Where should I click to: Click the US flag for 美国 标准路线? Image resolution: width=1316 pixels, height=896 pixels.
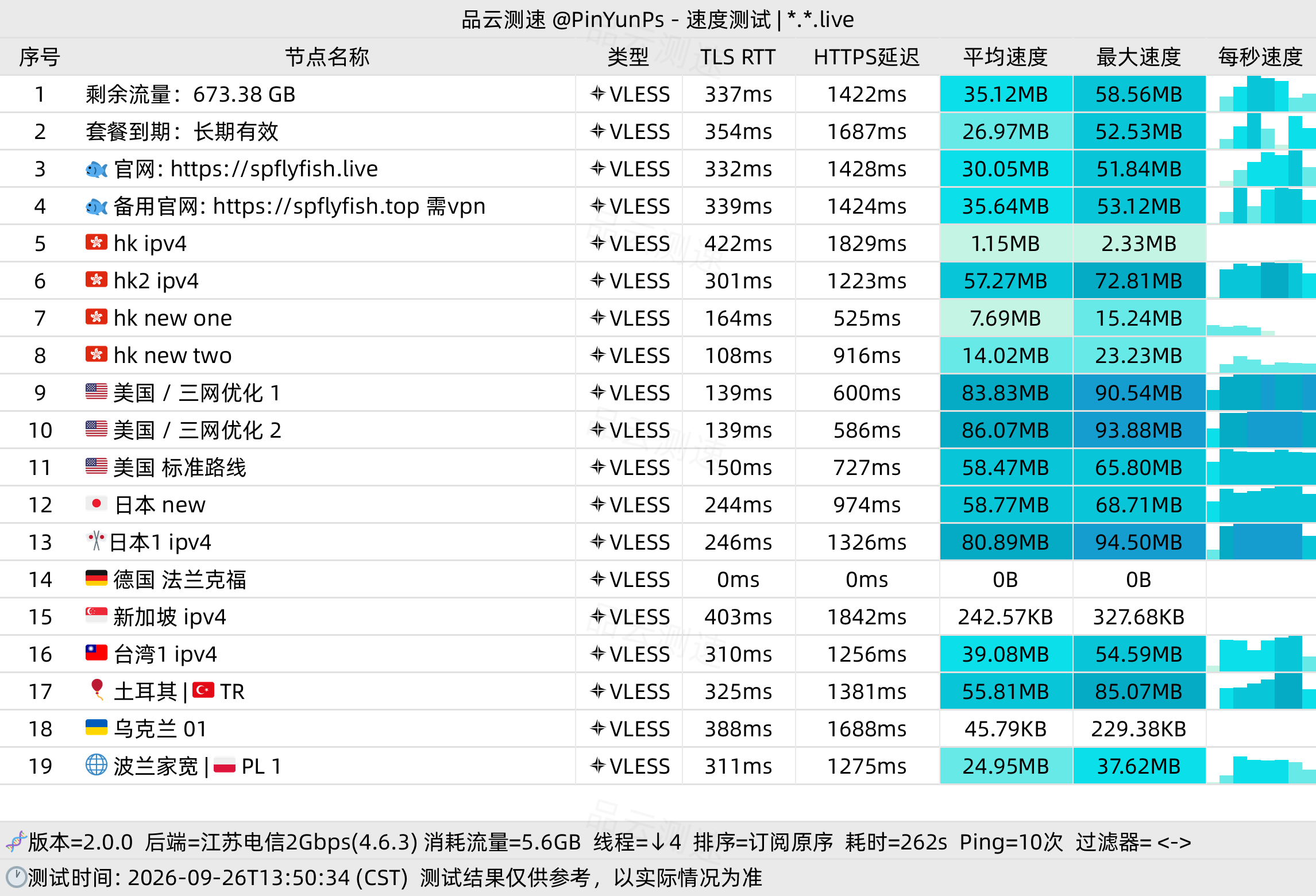pos(97,466)
